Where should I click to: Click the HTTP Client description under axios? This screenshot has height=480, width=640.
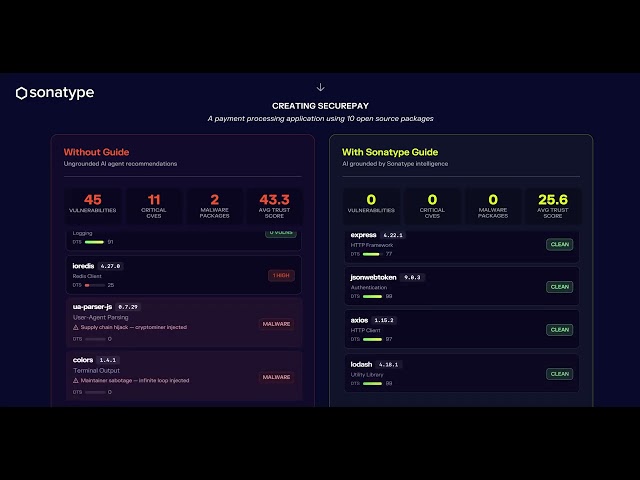click(365, 331)
